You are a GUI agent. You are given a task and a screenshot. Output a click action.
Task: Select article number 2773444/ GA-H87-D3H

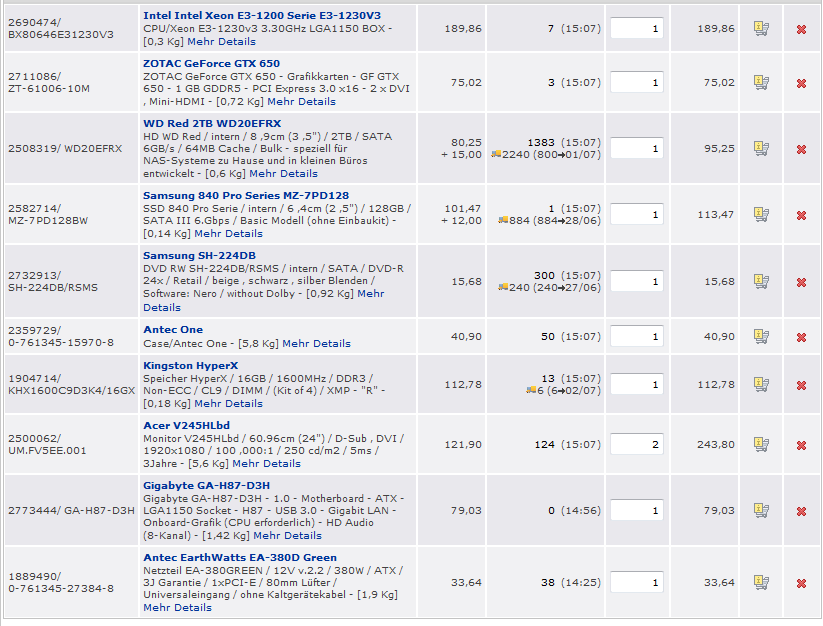(x=71, y=510)
